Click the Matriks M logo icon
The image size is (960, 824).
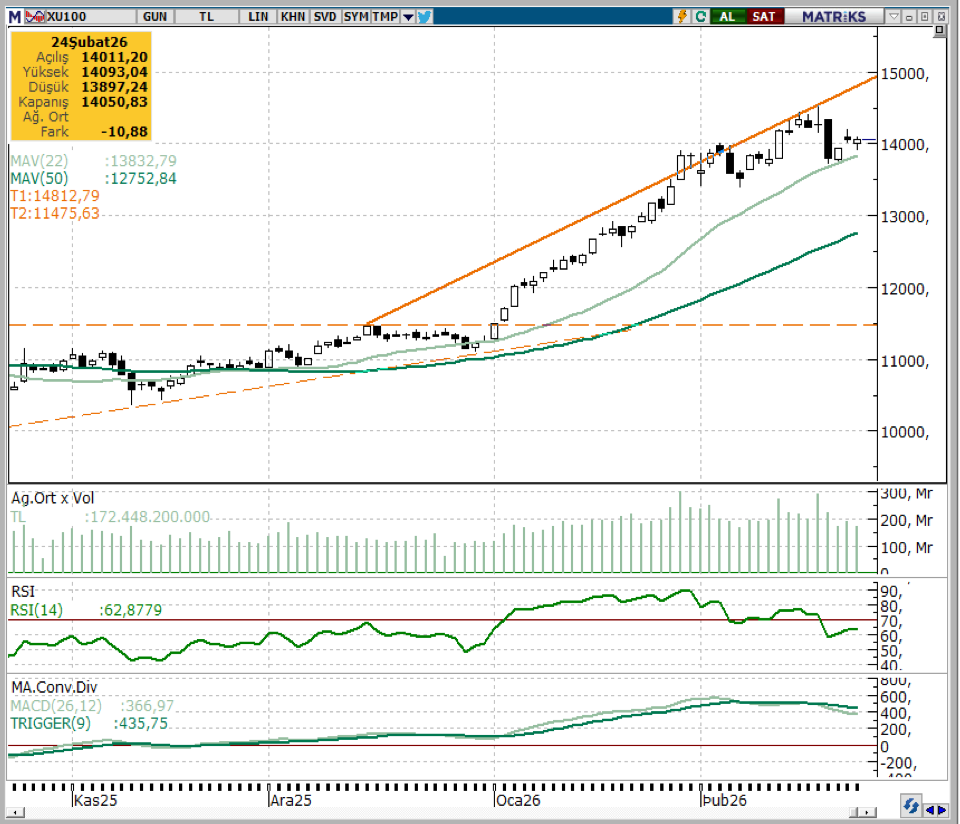coord(14,16)
